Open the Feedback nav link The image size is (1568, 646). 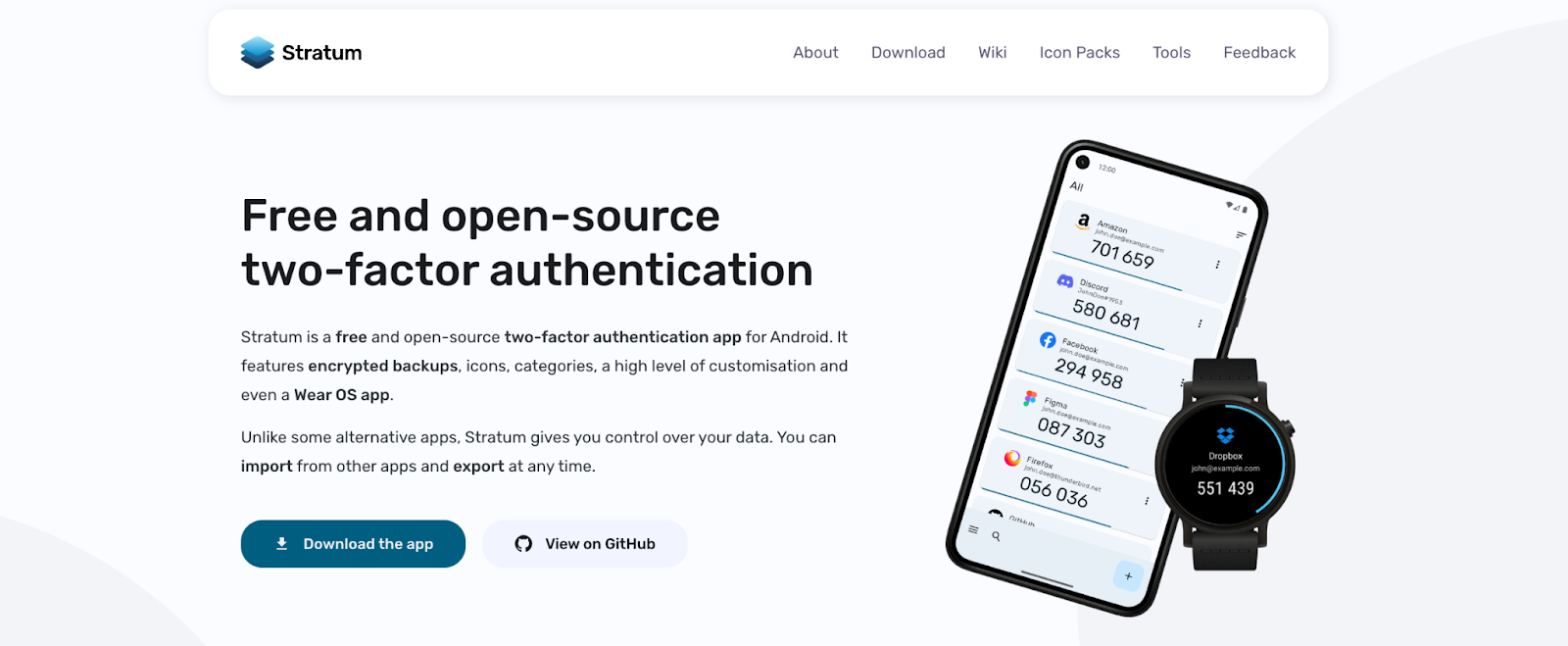(1259, 53)
